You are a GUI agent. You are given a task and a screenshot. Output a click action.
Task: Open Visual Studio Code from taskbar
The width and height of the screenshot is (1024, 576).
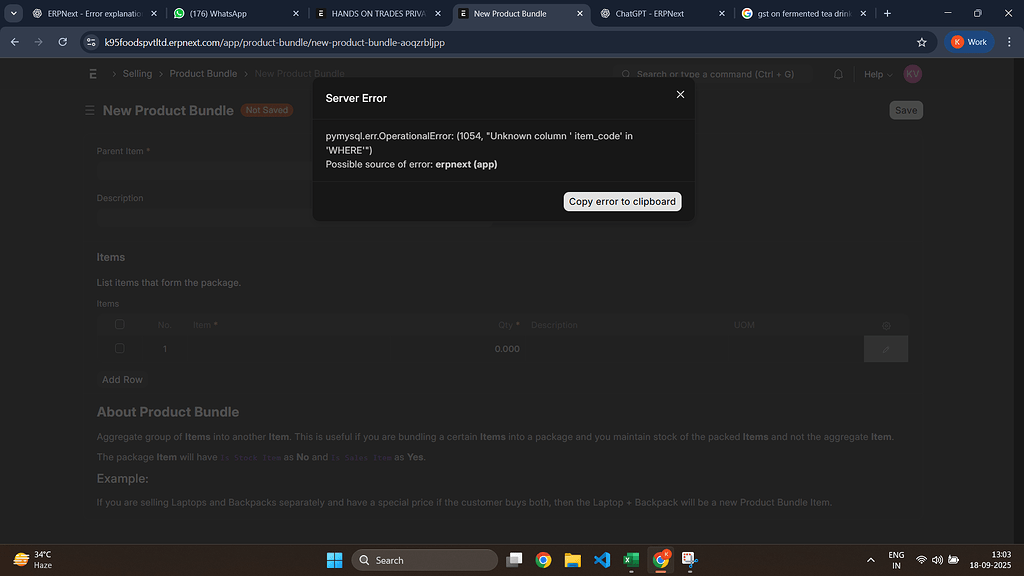pyautogui.click(x=602, y=560)
